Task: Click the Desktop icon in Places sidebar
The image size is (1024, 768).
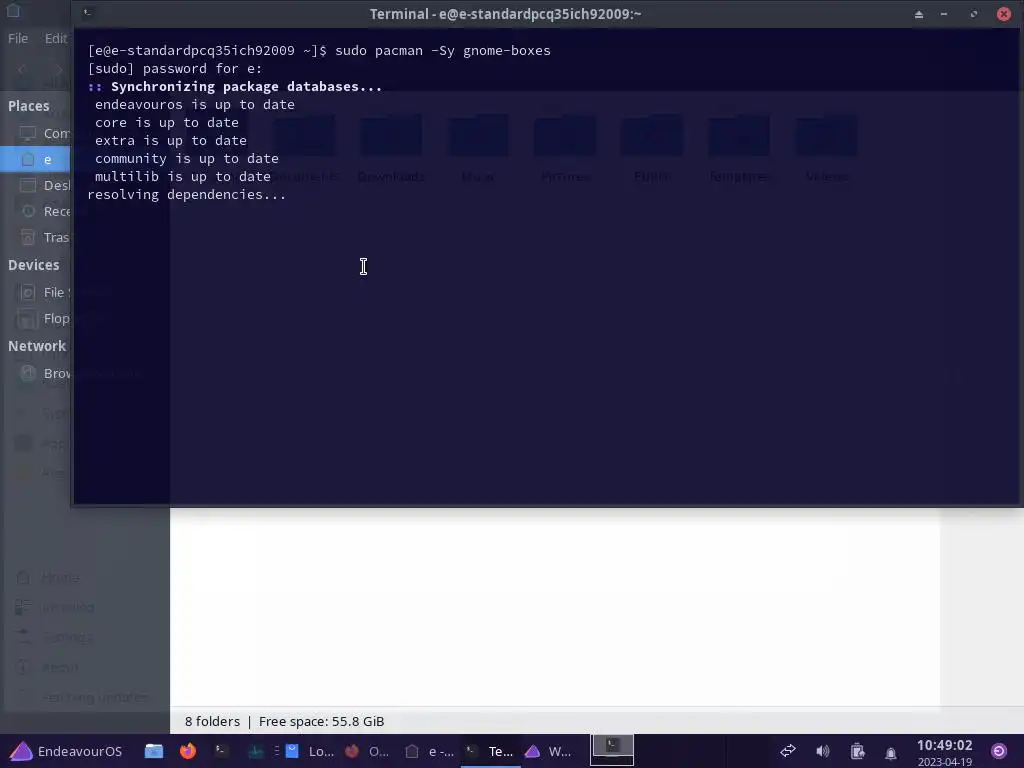Action: pos(27,185)
